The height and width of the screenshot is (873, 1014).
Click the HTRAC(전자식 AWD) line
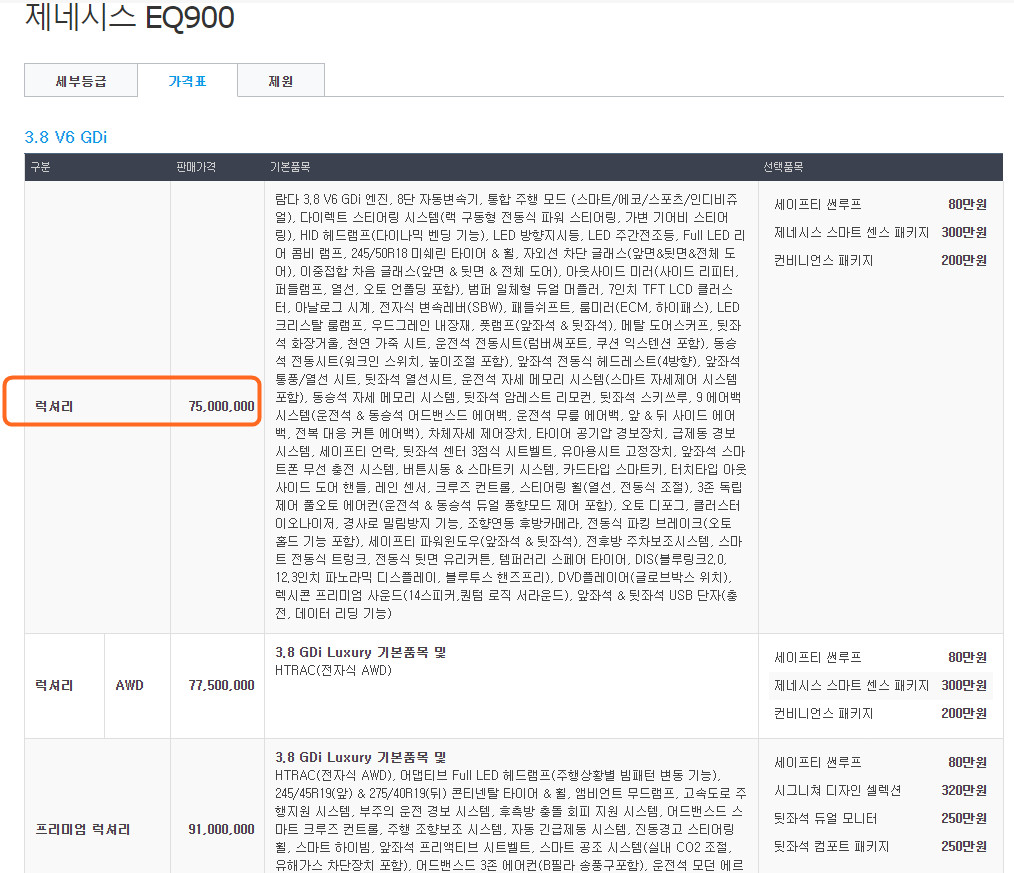coord(334,671)
